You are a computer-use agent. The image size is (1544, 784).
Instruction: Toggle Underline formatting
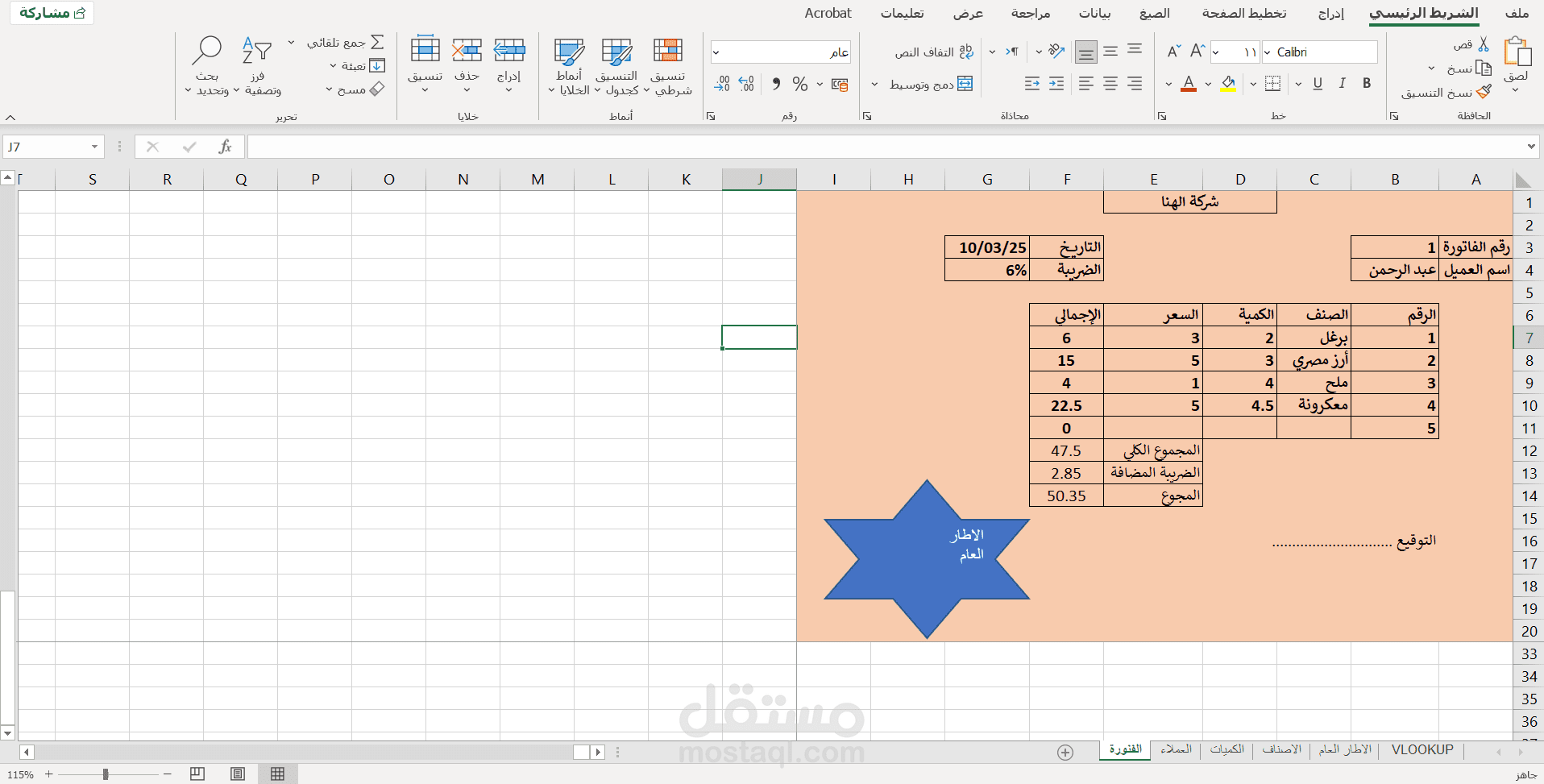[x=1318, y=84]
